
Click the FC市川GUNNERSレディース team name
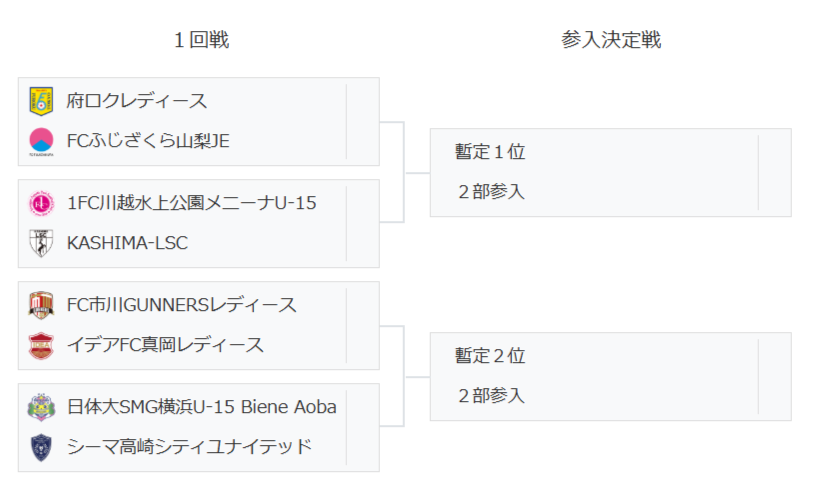[181, 305]
